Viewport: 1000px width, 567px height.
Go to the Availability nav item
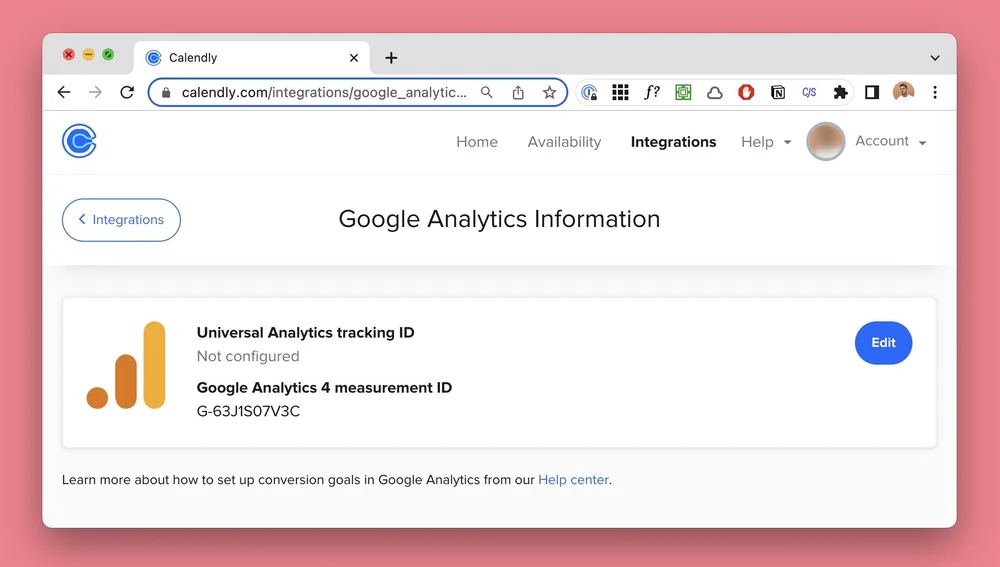tap(564, 142)
